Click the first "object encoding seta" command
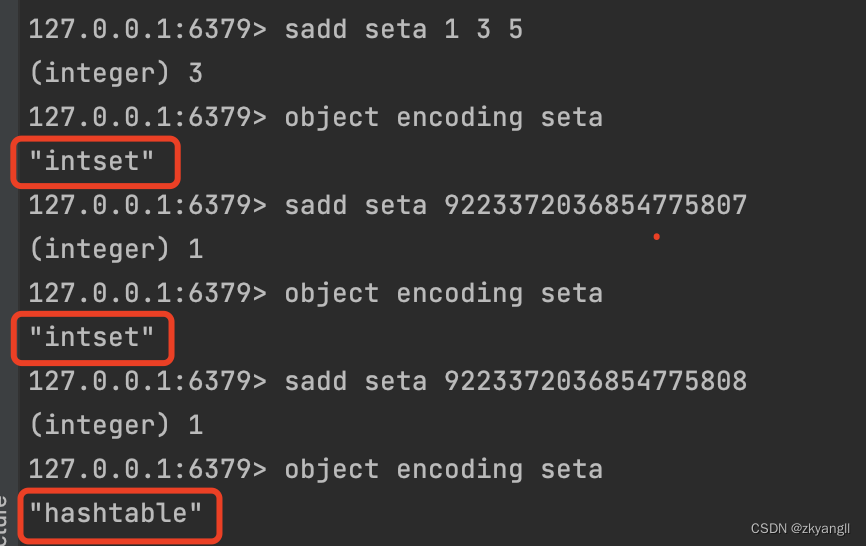The width and height of the screenshot is (866, 546). [443, 117]
